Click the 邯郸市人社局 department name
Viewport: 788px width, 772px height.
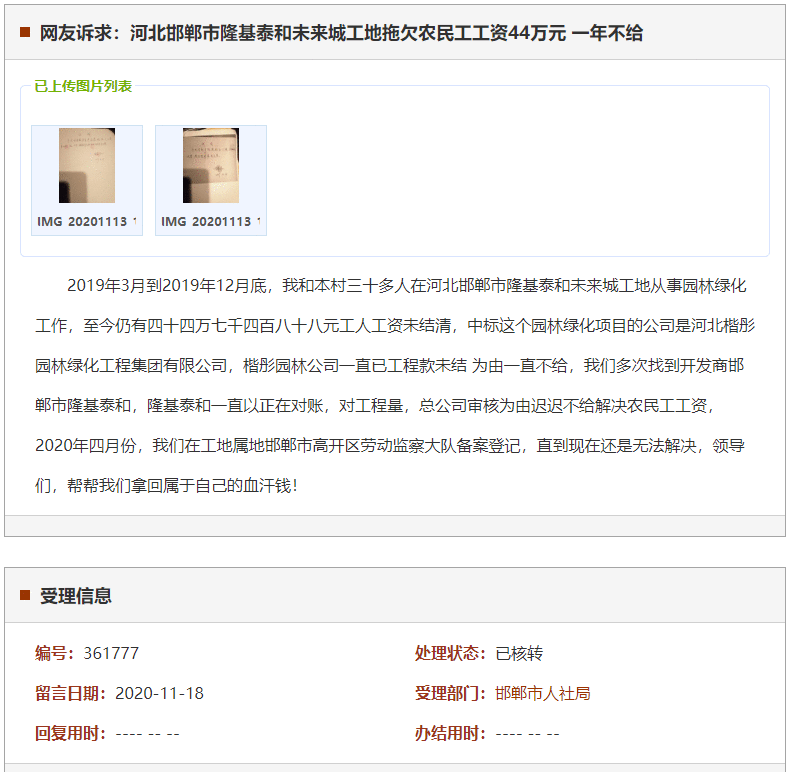pos(543,694)
